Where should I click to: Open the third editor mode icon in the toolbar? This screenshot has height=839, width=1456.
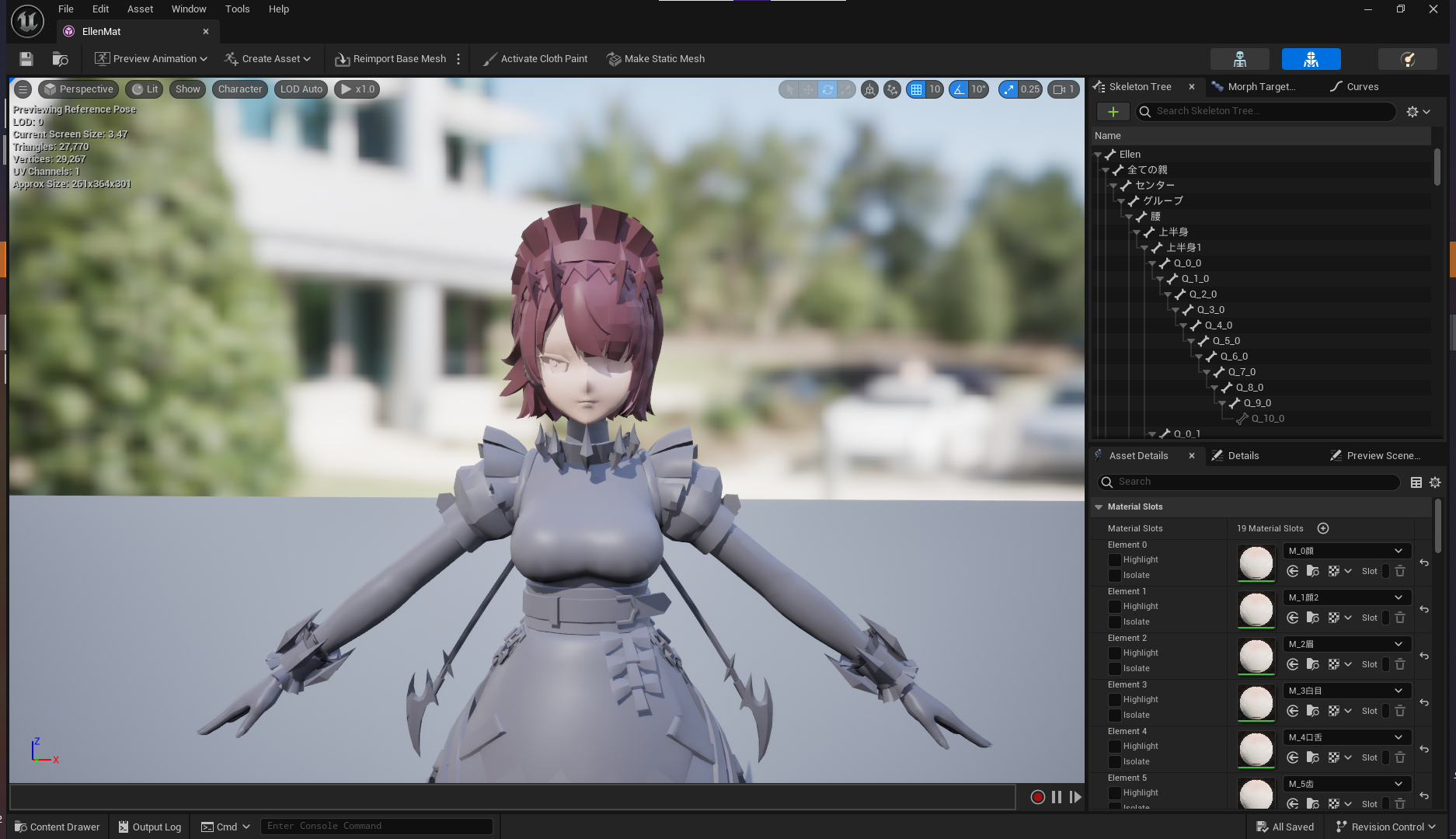tap(1408, 59)
